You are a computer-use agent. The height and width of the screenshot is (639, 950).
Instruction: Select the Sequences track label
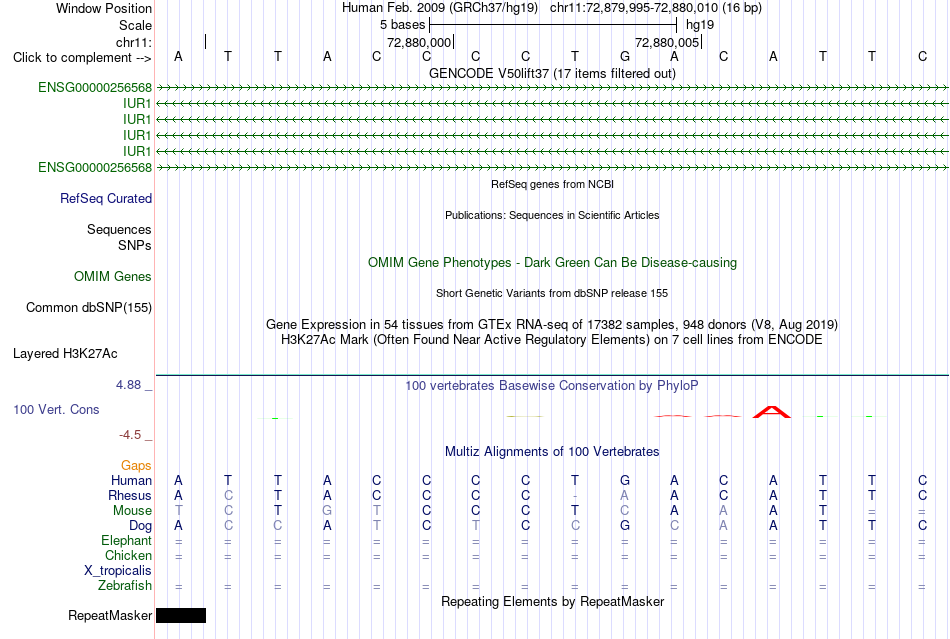click(x=119, y=230)
